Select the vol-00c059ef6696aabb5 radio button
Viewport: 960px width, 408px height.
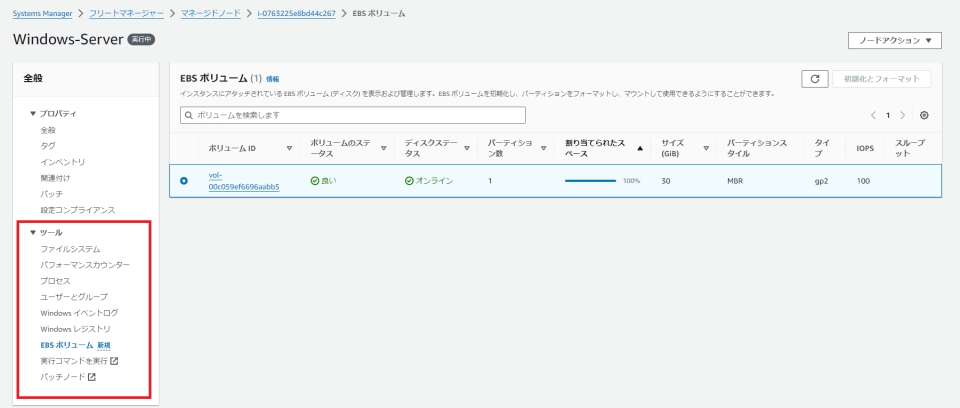coord(184,181)
